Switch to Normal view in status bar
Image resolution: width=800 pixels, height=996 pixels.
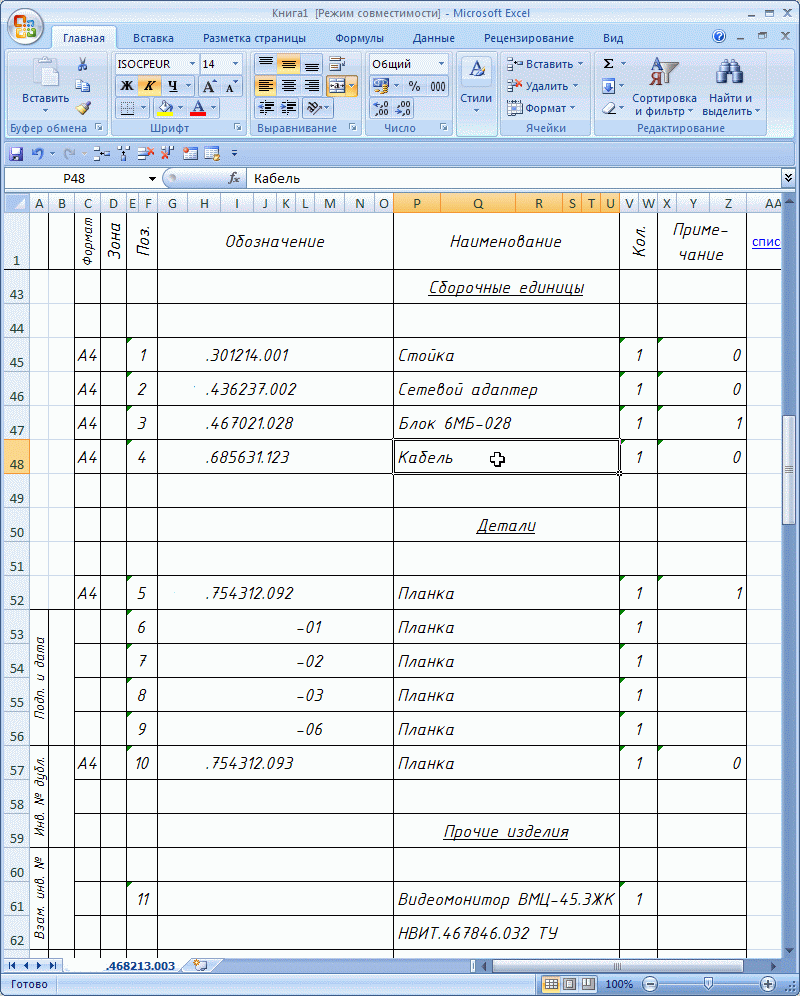coord(551,984)
